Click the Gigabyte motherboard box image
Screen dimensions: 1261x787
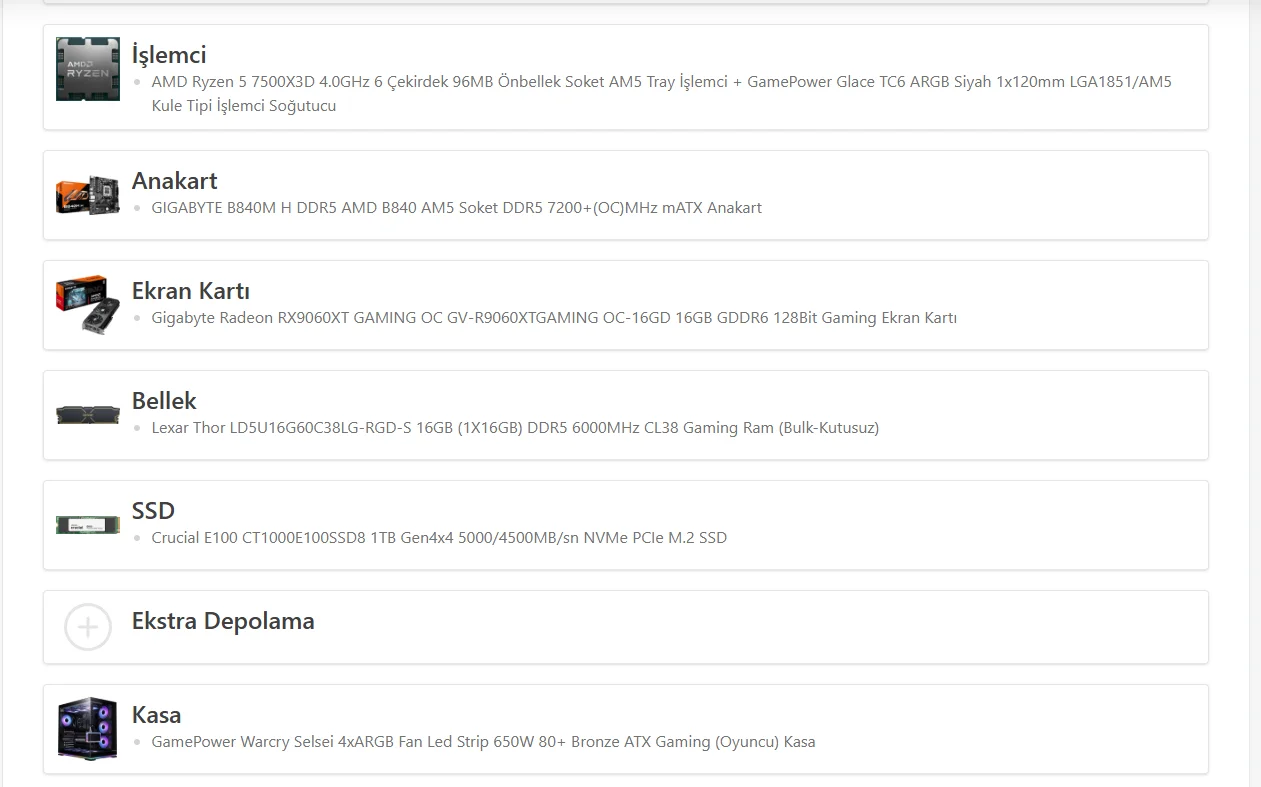88,195
